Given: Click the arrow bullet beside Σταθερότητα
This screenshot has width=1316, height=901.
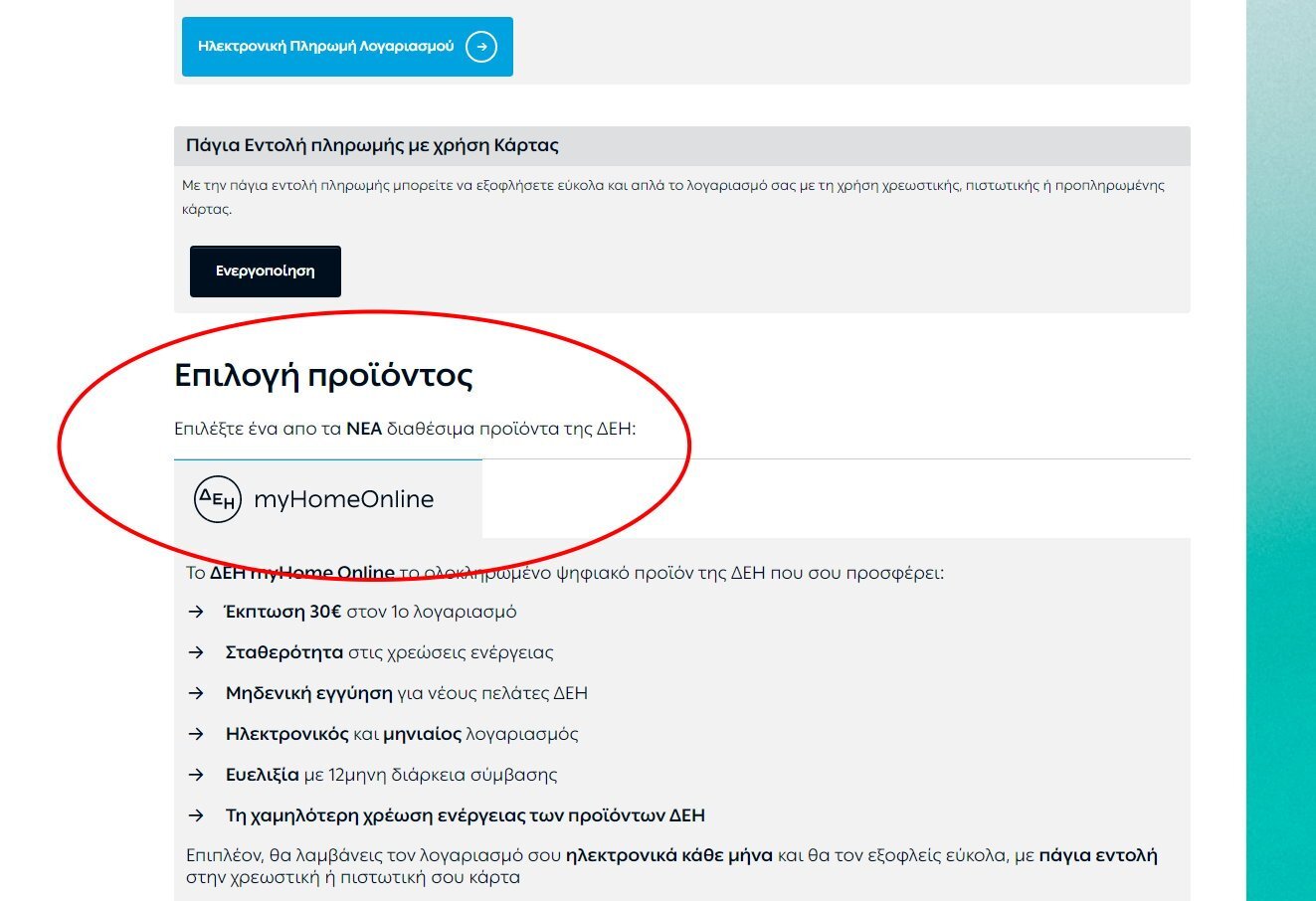Looking at the screenshot, I should pos(196,652).
